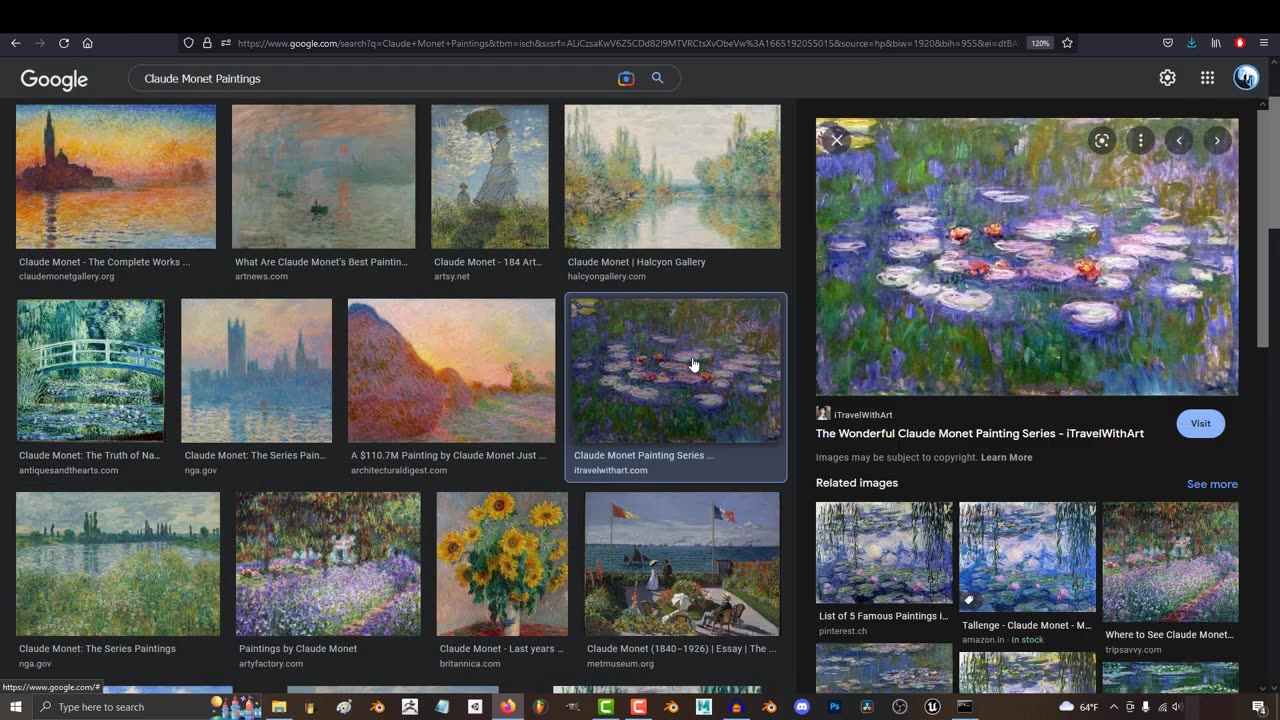The width and height of the screenshot is (1280, 720).
Task: Open the Windows notification center icon
Action: (1258, 707)
